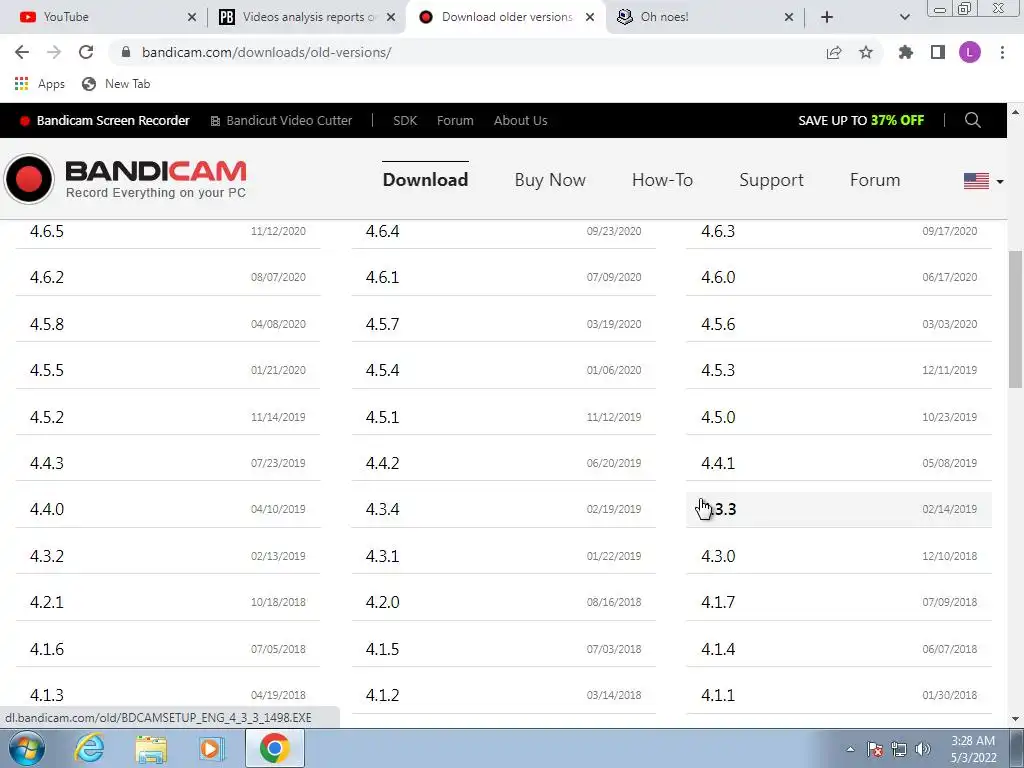Download Bandicam version 4.6.4
This screenshot has height=768, width=1024.
coord(504,231)
